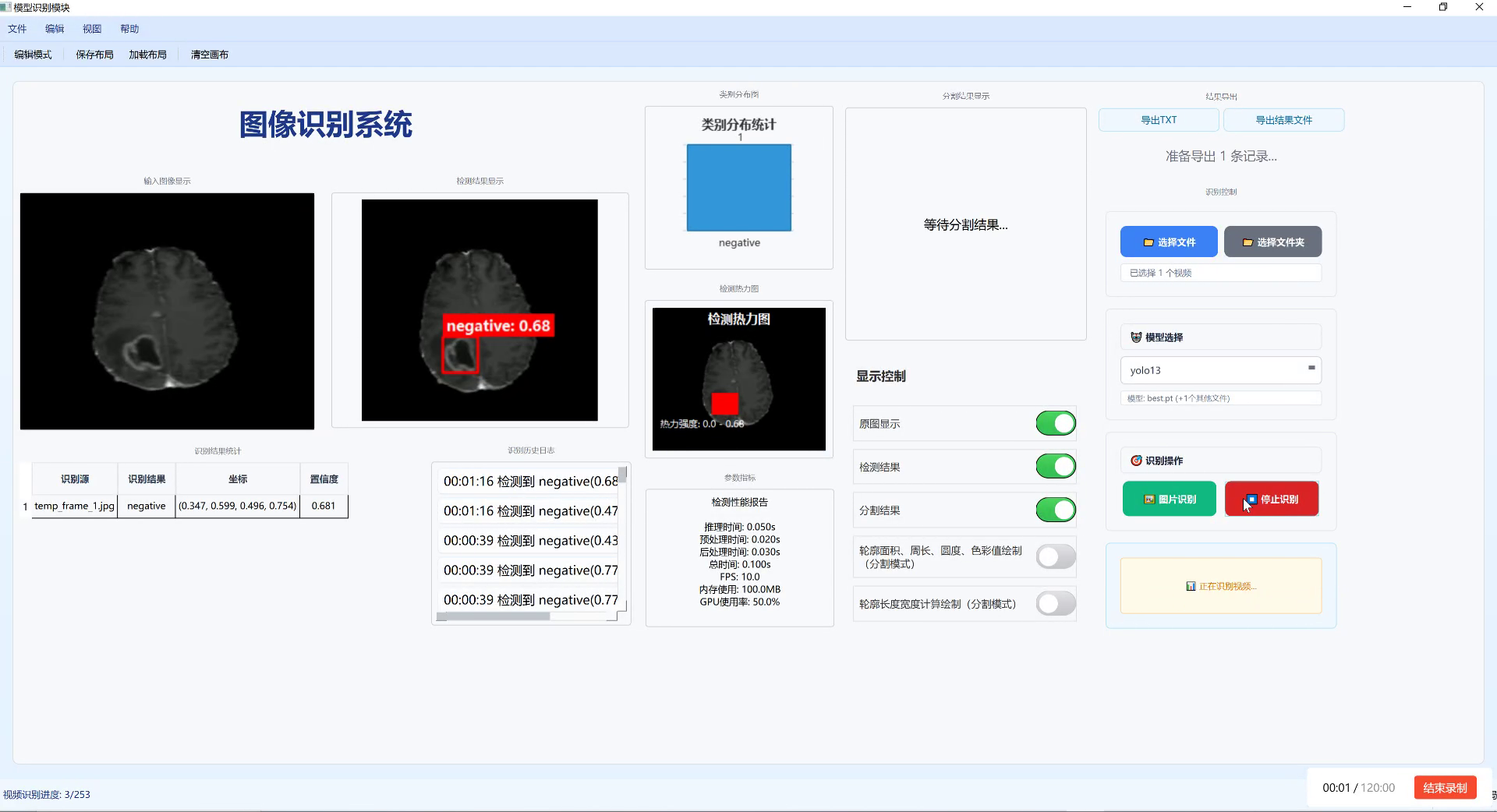Click the application icon in the title bar

click(6, 8)
